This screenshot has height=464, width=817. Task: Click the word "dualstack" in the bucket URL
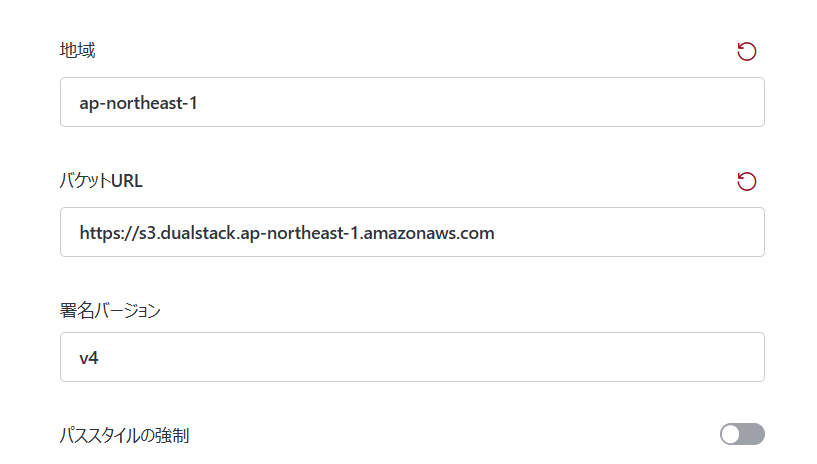point(198,233)
